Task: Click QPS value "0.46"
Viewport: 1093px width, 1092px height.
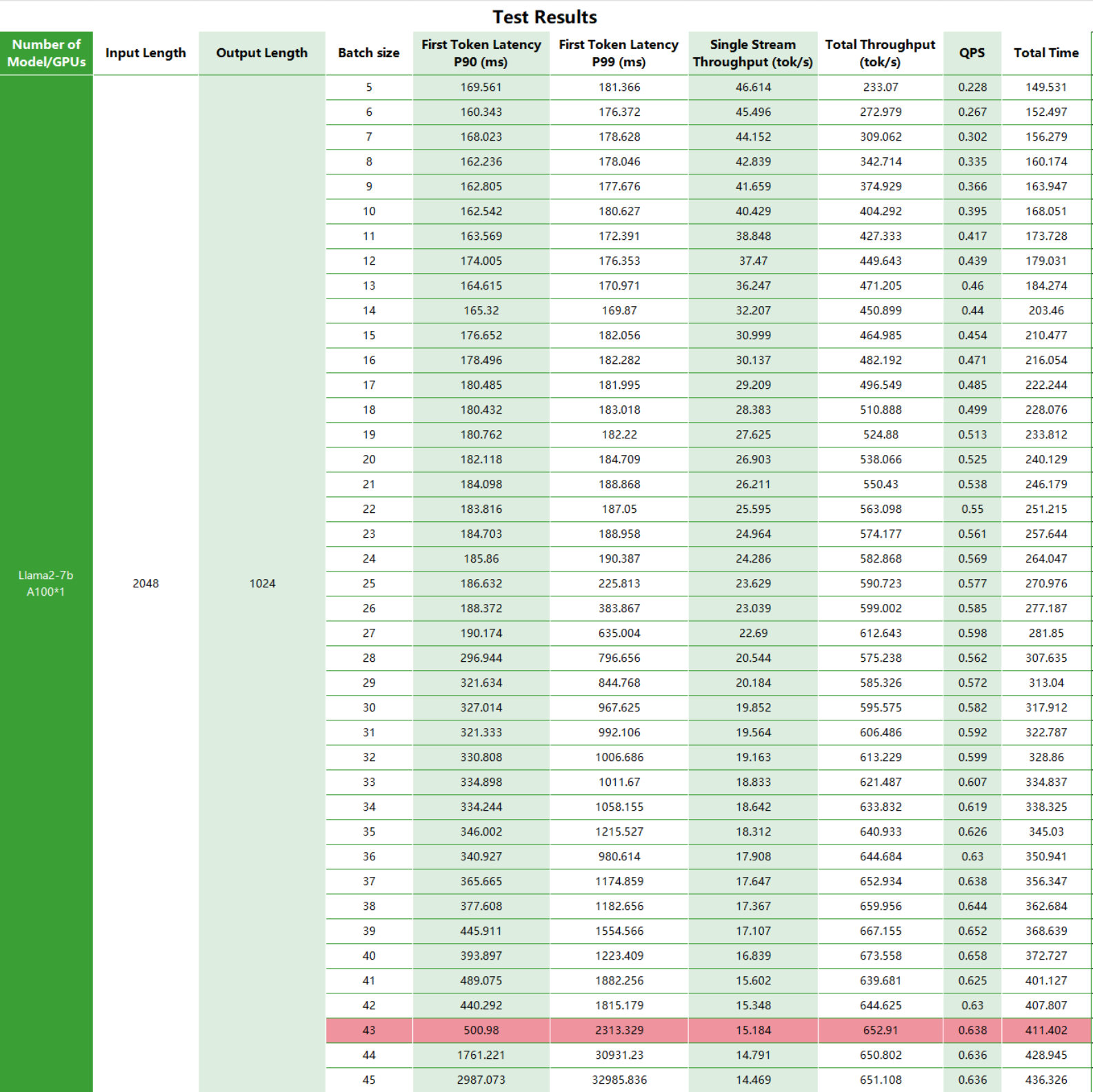Action: coord(972,286)
